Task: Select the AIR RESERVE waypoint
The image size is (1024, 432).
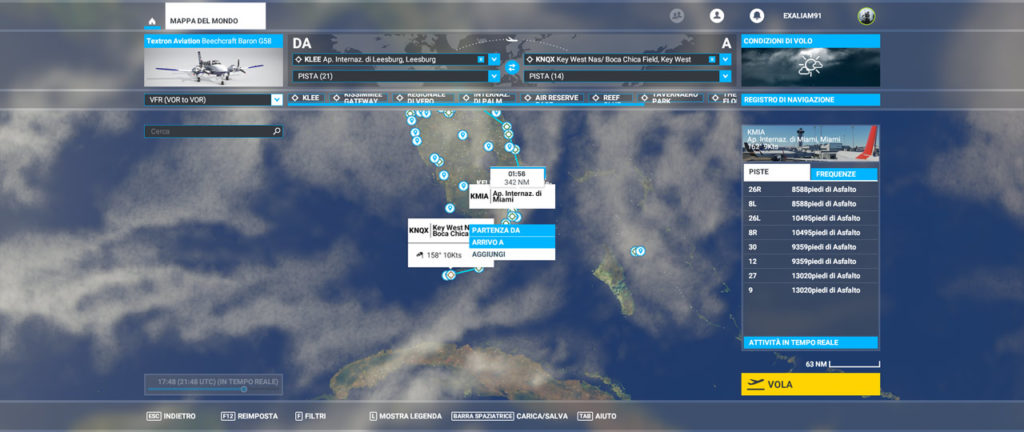Action: point(554,98)
